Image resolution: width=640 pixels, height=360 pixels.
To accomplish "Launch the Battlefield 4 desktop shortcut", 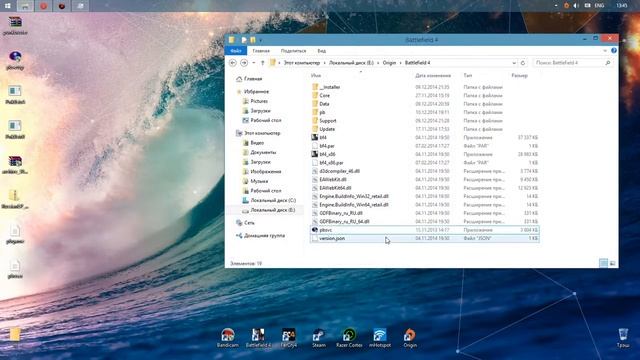I will coord(258,338).
